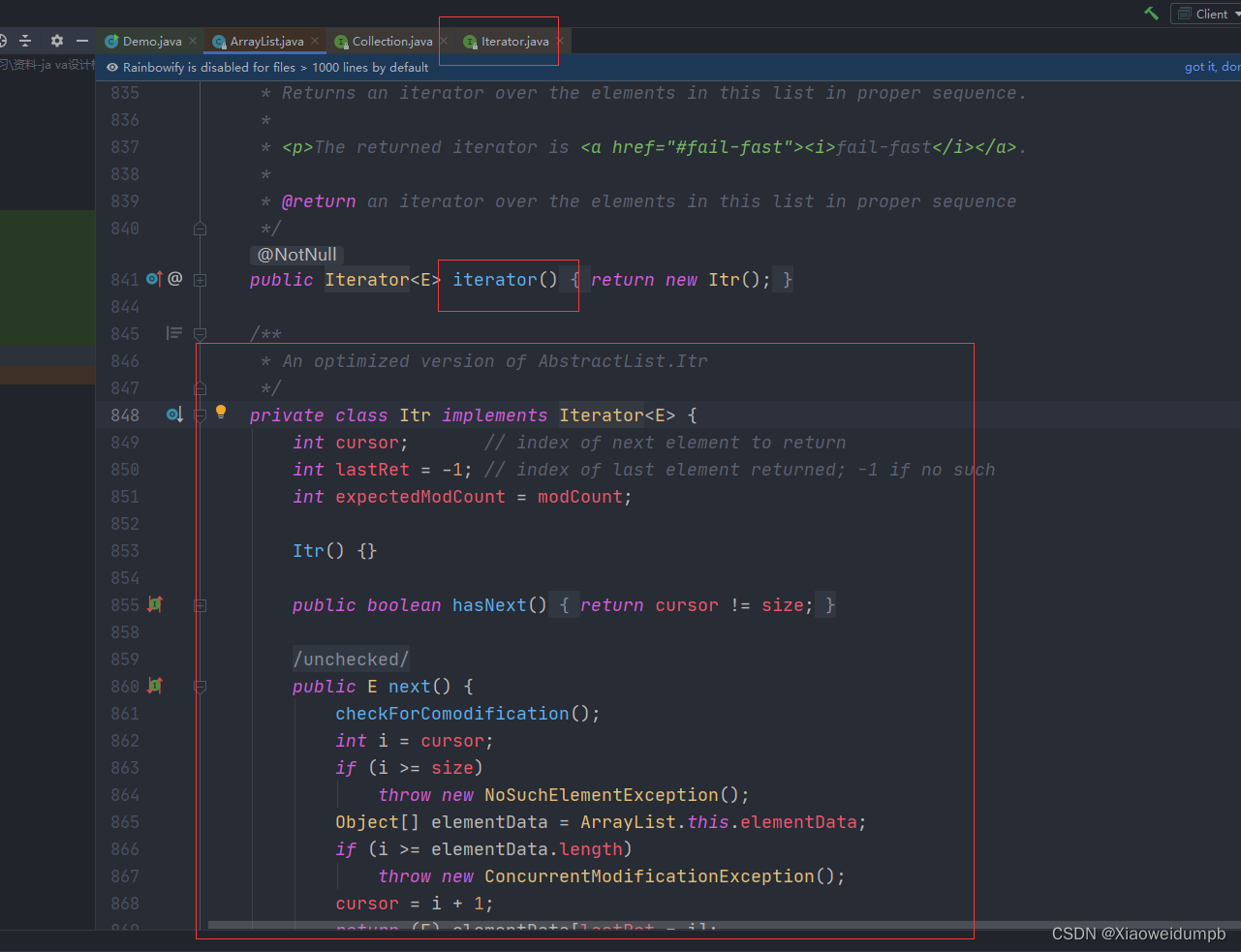Click implements gutter icon on line 855

pos(155,604)
